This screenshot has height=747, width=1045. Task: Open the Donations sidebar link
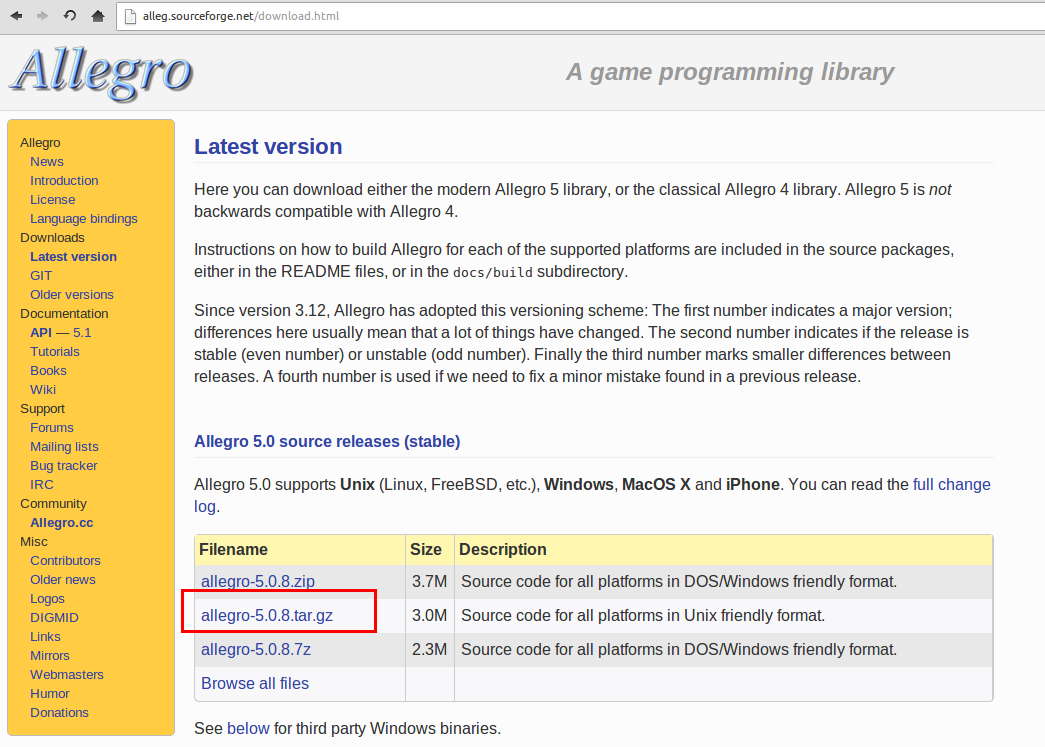[x=59, y=712]
